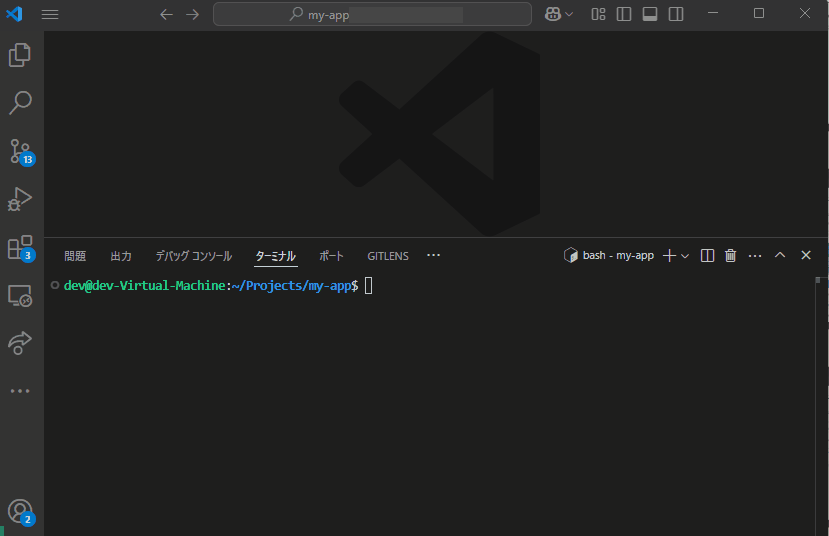Switch to the 問題 tab
The image size is (829, 536).
coord(75,256)
